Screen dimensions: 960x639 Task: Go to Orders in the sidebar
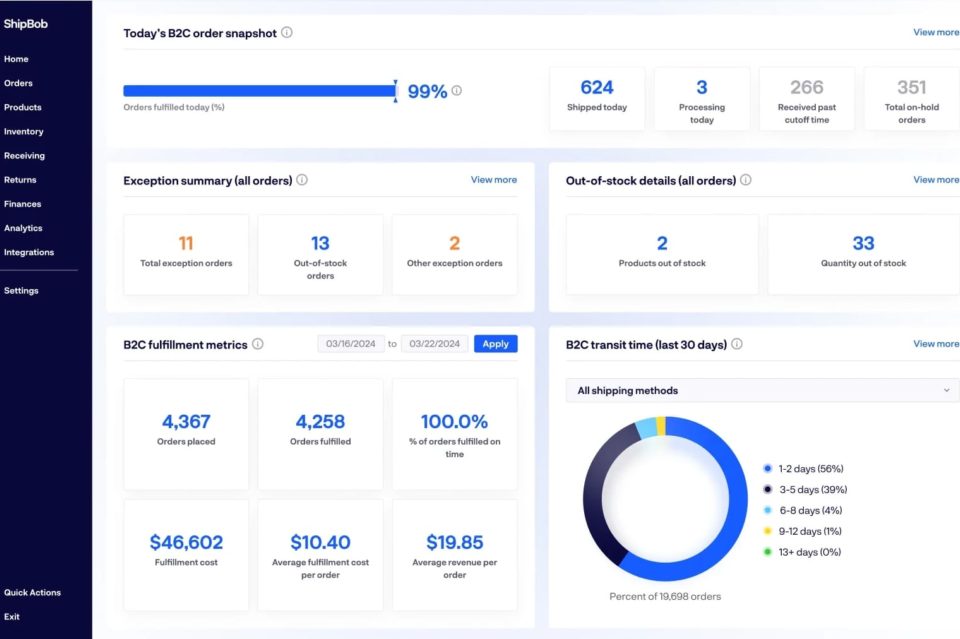[x=18, y=83]
